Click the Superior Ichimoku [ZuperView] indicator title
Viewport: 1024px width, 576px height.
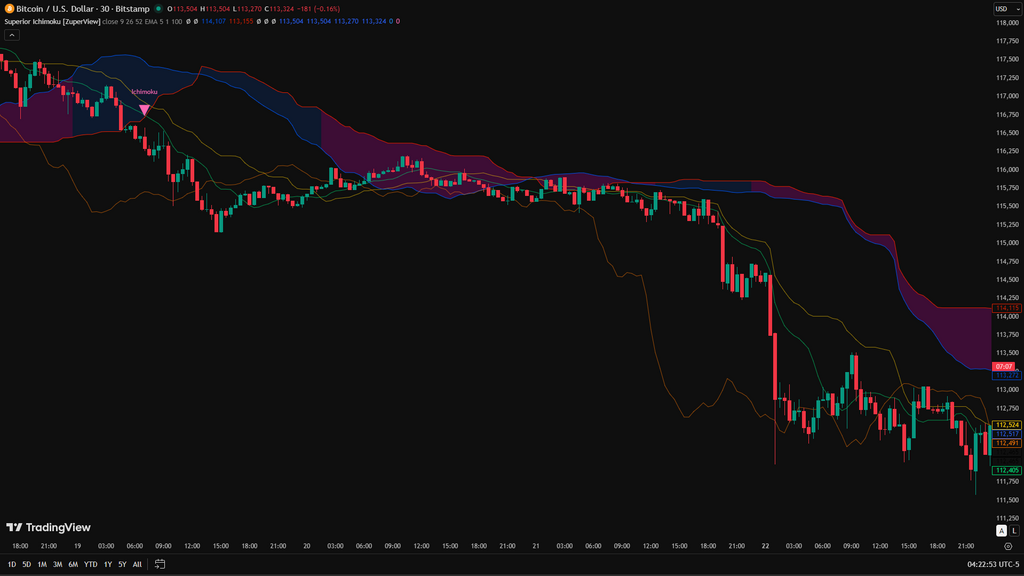click(x=50, y=21)
